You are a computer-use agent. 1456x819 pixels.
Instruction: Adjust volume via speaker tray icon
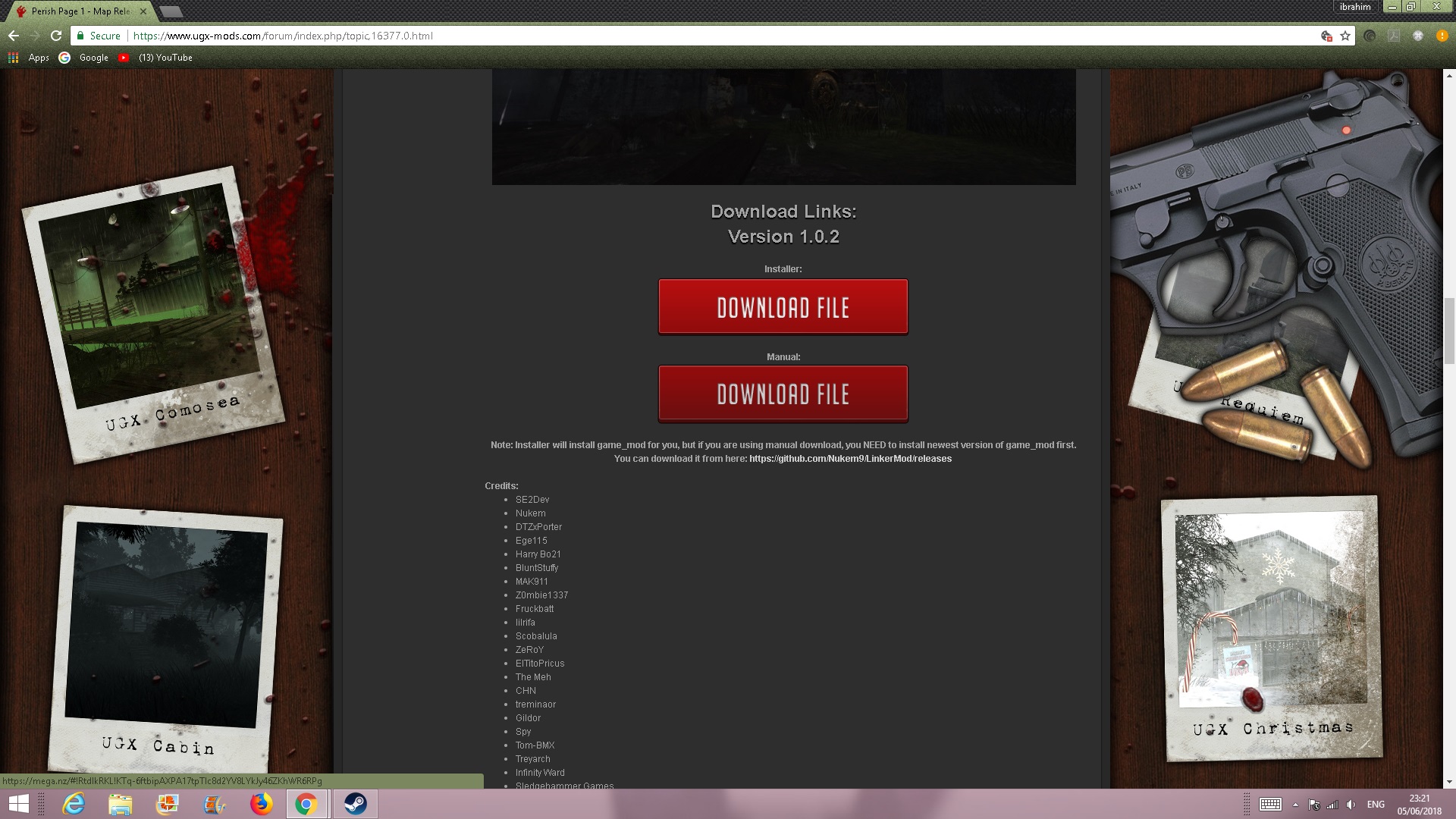click(x=1351, y=805)
